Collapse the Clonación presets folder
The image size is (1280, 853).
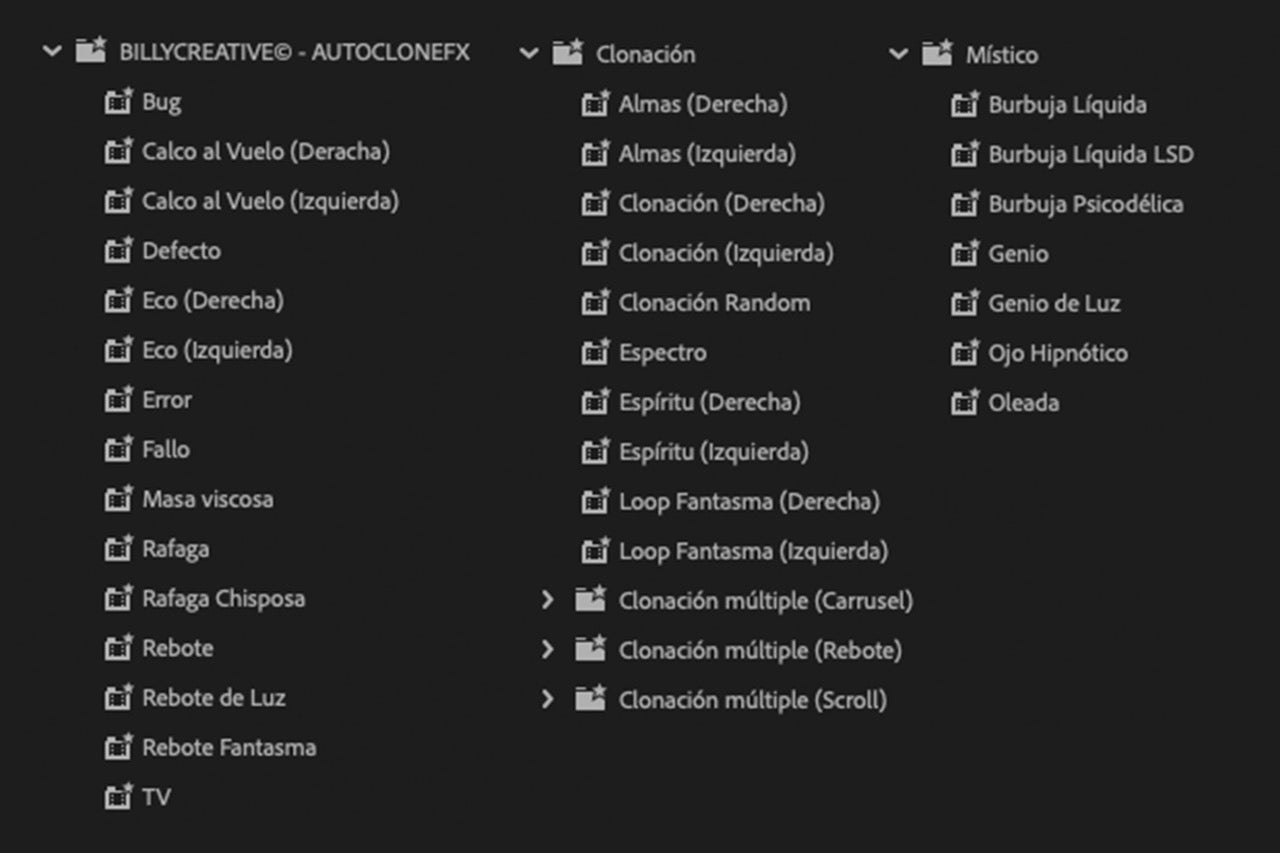[529, 54]
